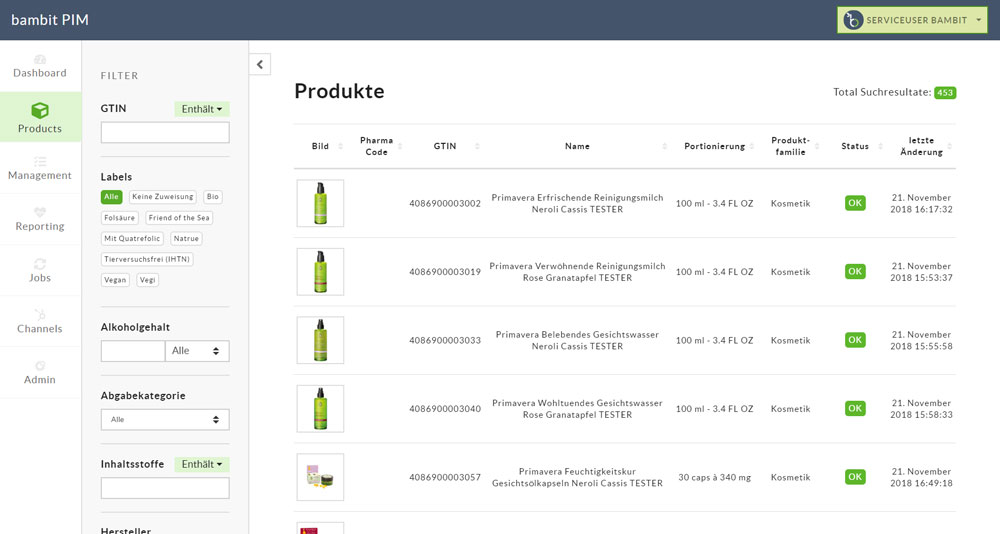Focus the Alkoholgehalt value input
Viewport: 1000px width, 534px height.
pyautogui.click(x=133, y=351)
